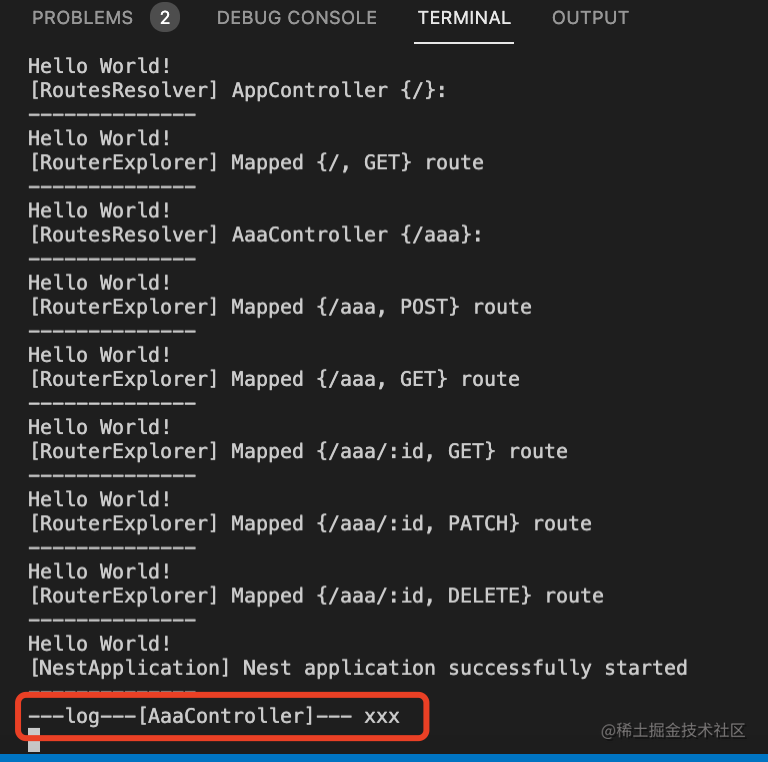This screenshot has width=768, height=762.
Task: Click the highlighted ---log---[AaaController]--- xxx line
Action: [214, 716]
